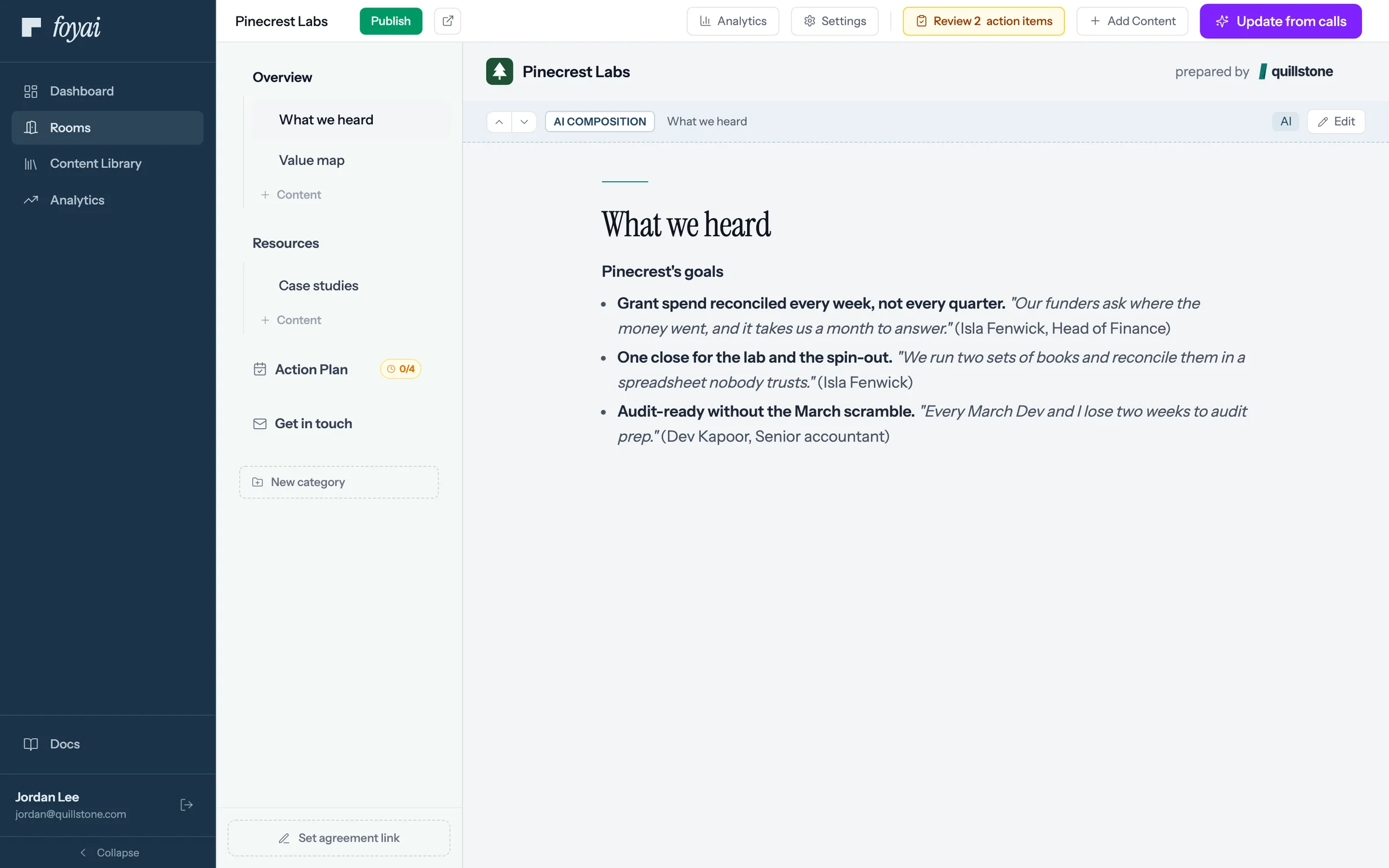Move the section up with the up chevron
Viewport: 1389px width, 868px height.
point(499,122)
